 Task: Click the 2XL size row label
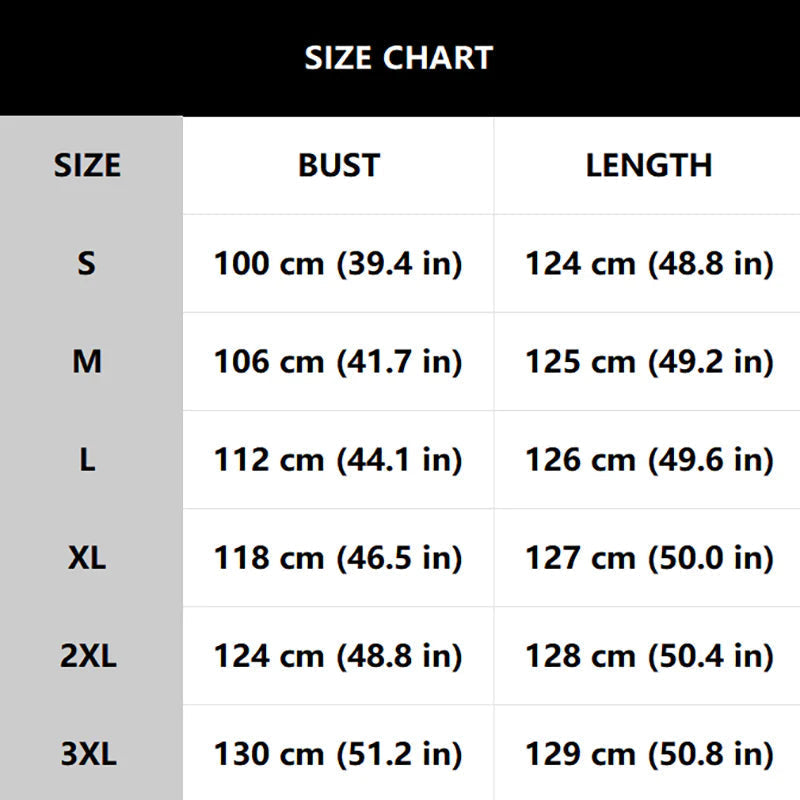point(87,656)
